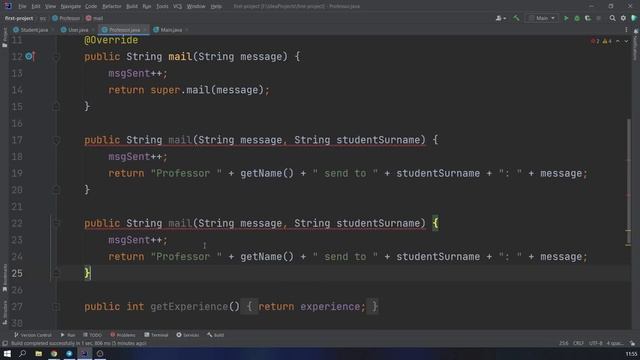Go to previous highlighted error arrow
The height and width of the screenshot is (360, 640).
[618, 41]
